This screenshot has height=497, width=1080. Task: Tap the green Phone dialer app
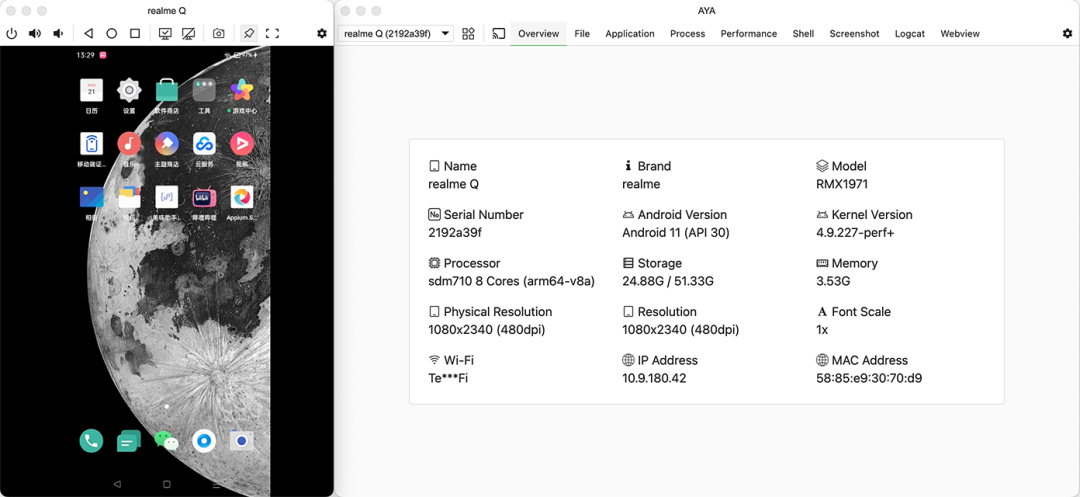(92, 440)
